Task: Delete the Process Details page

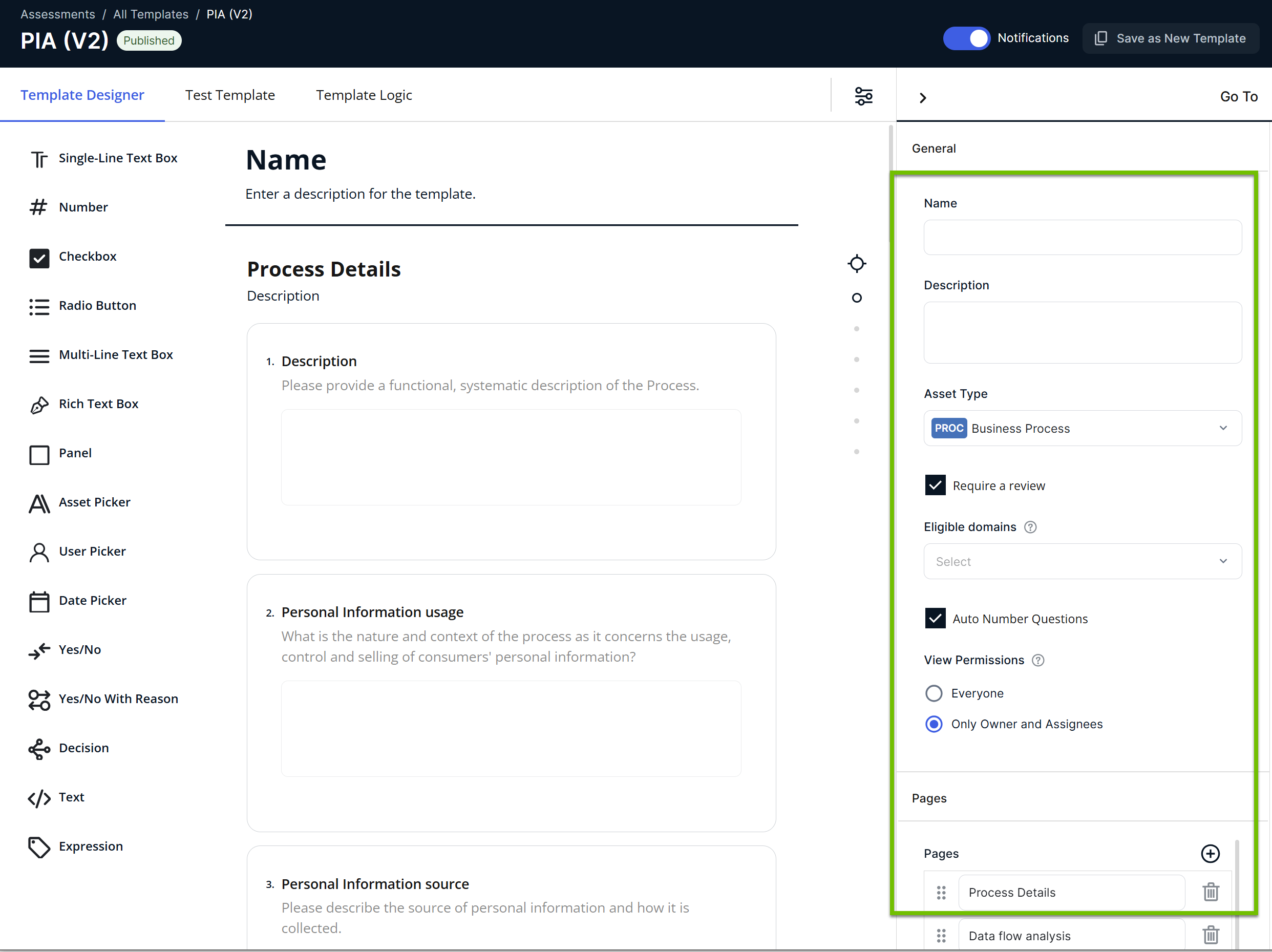Action: [x=1211, y=892]
